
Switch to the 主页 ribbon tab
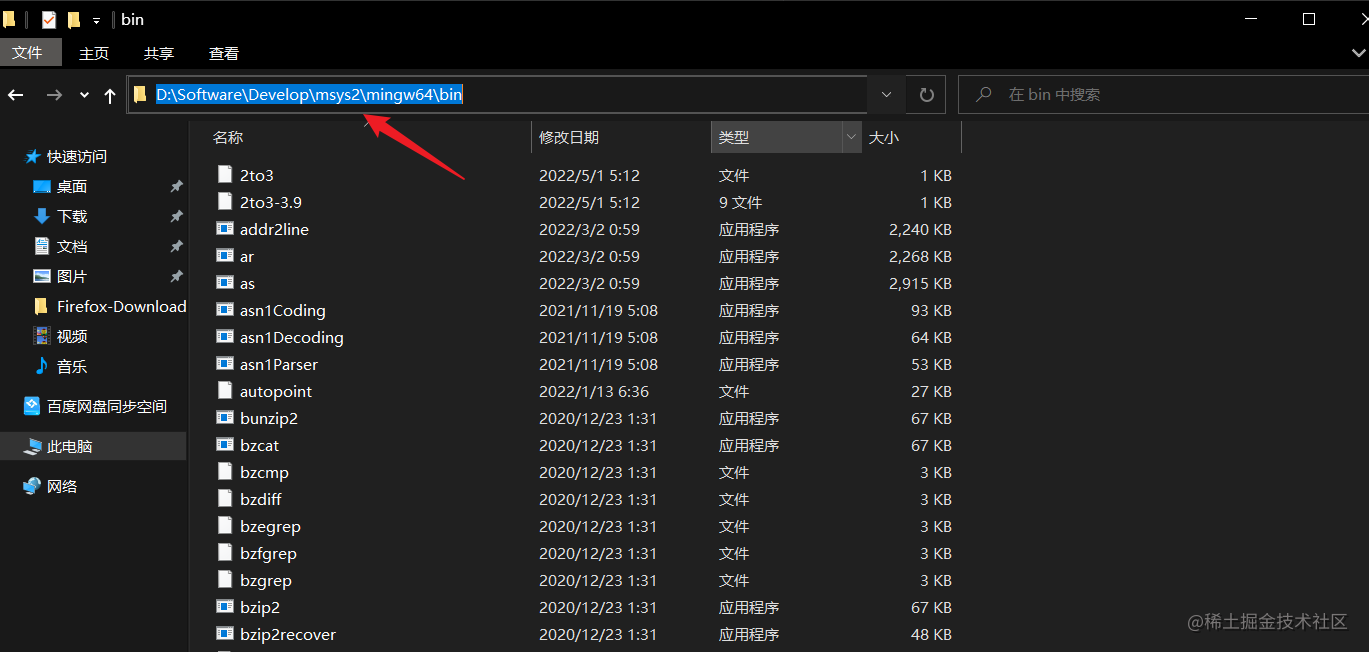(x=94, y=53)
